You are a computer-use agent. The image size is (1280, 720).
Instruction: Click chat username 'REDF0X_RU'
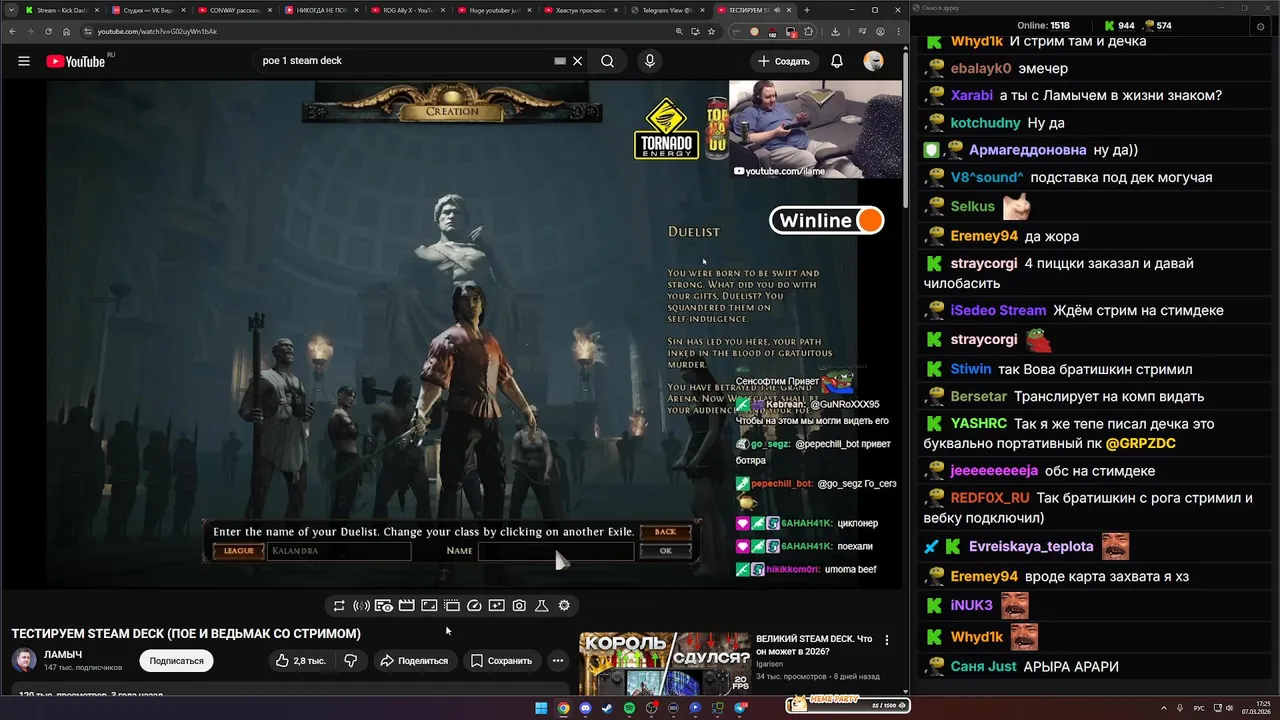coord(989,498)
